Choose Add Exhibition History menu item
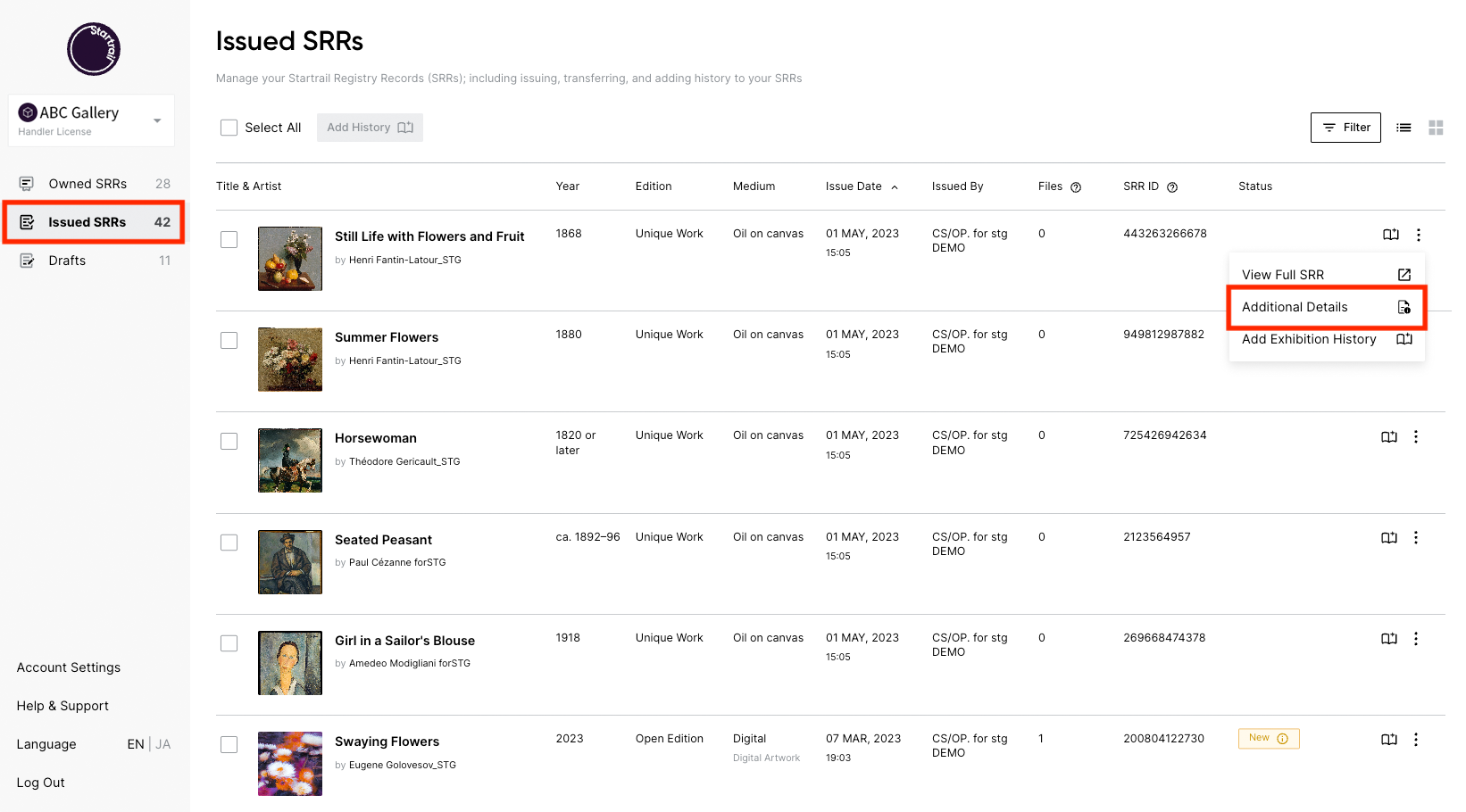Screen dimensions: 1466x812 1327,339
